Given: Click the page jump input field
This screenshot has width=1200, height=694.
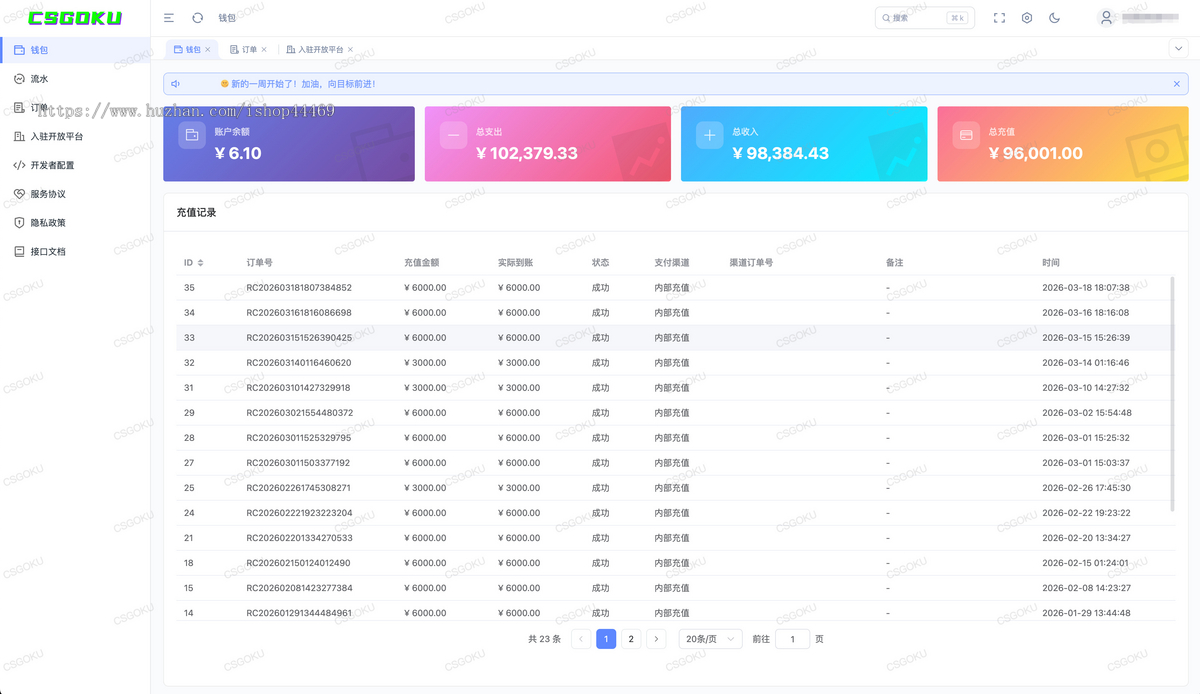Looking at the screenshot, I should click(793, 639).
